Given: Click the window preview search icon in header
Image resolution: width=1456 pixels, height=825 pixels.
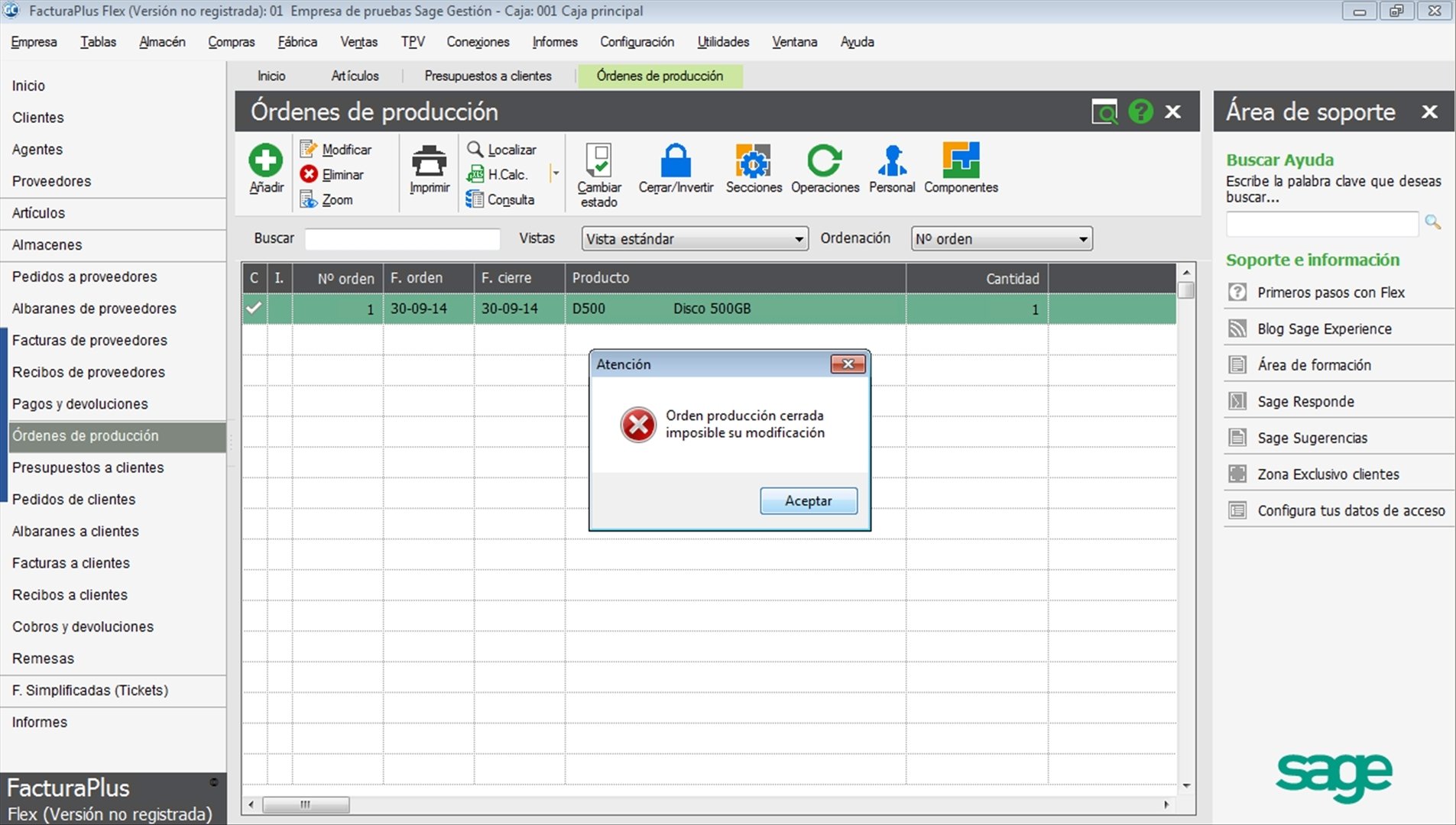Looking at the screenshot, I should pos(1104,112).
